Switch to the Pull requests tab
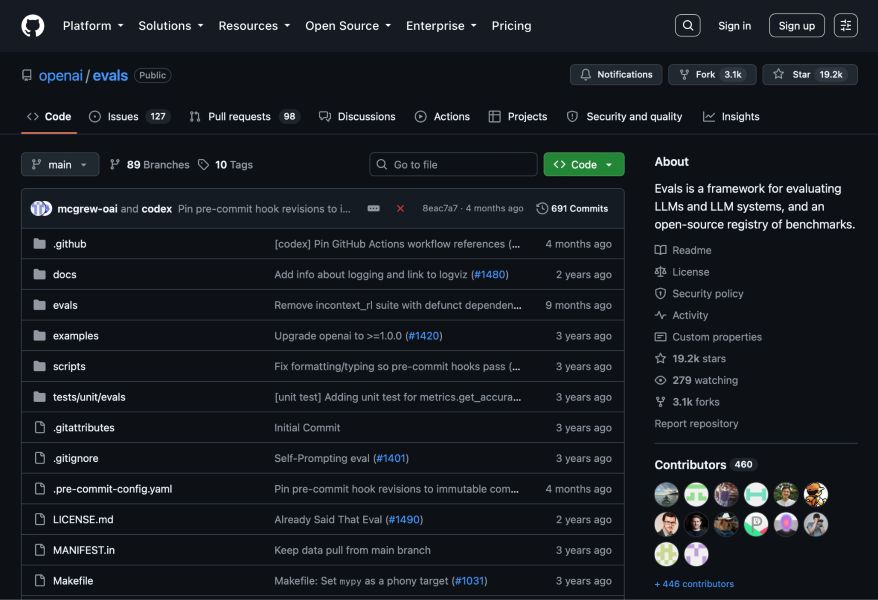Image resolution: width=878 pixels, height=600 pixels. click(245, 116)
